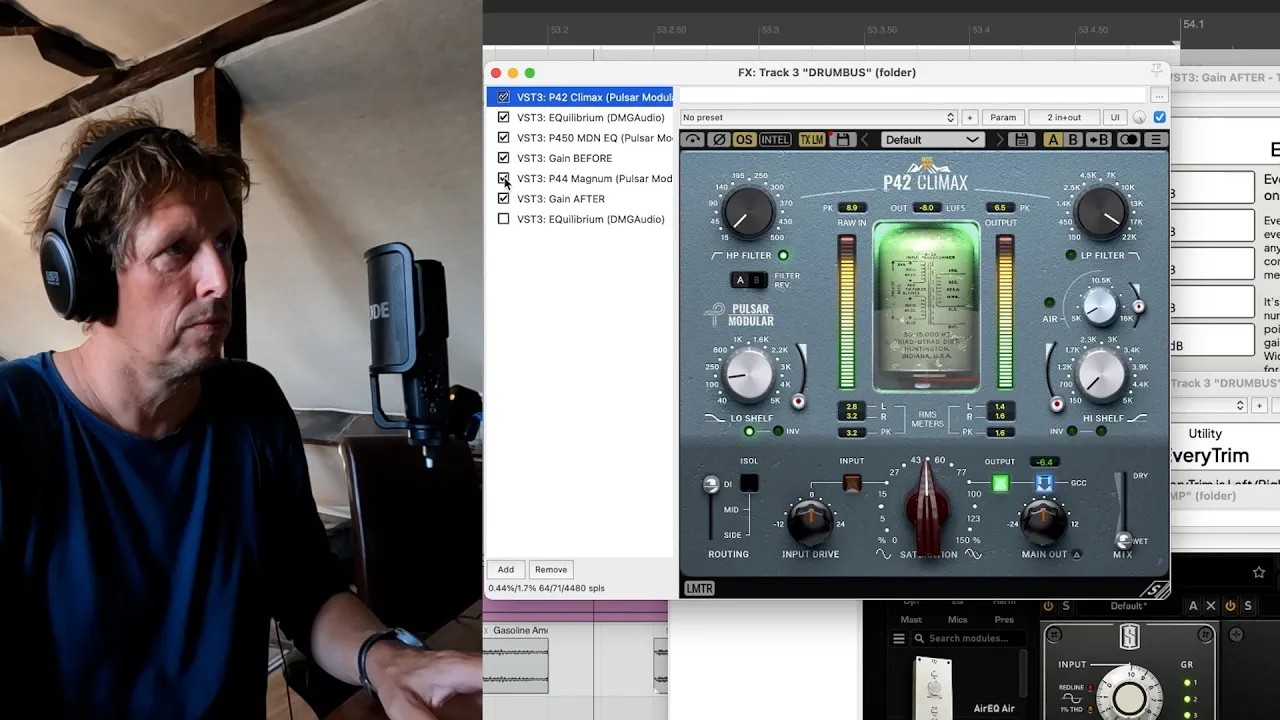This screenshot has height=720, width=1280.
Task: Select the Pres module category
Action: (1003, 620)
